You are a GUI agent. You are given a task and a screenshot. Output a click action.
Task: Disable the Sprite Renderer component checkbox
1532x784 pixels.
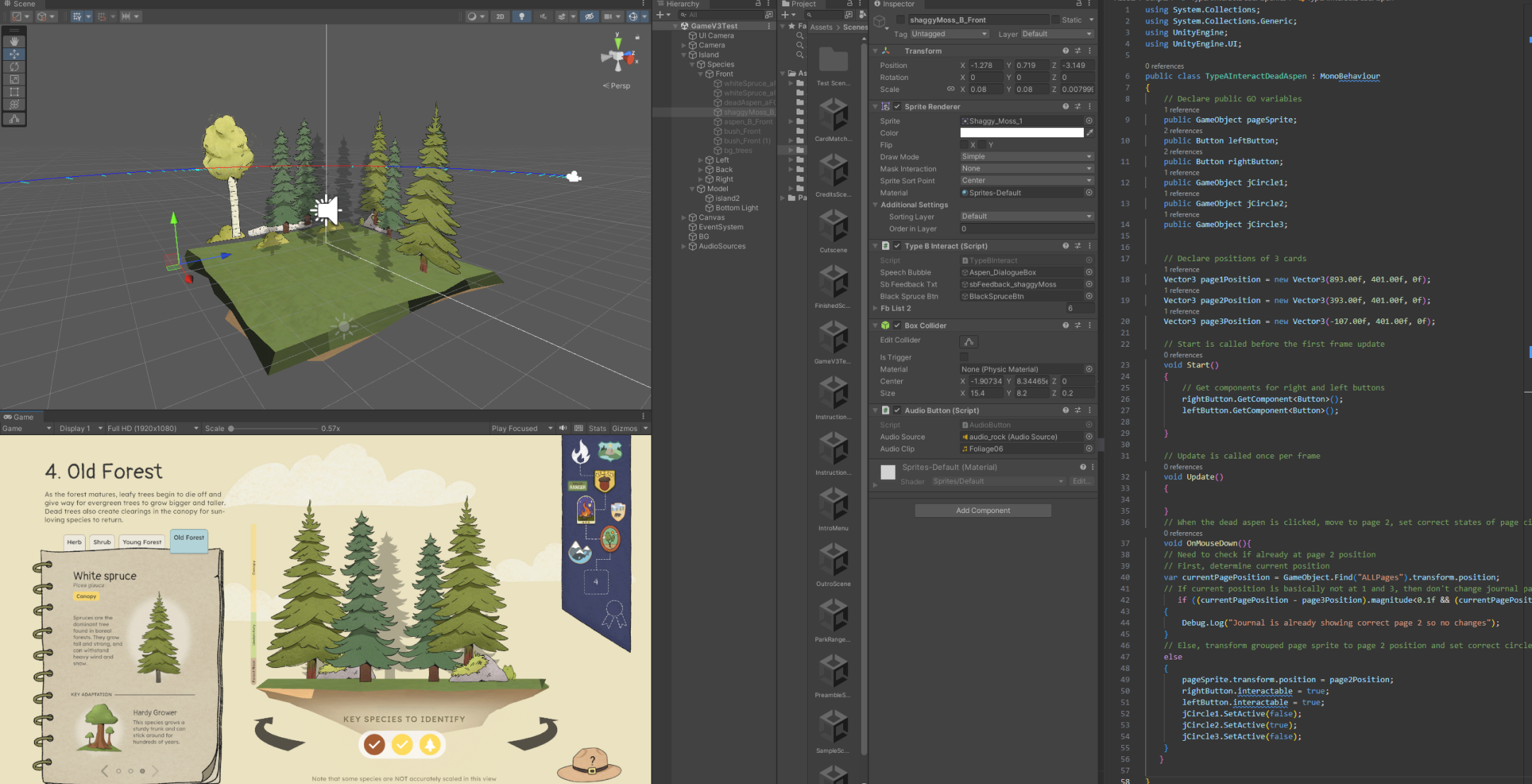(x=897, y=107)
